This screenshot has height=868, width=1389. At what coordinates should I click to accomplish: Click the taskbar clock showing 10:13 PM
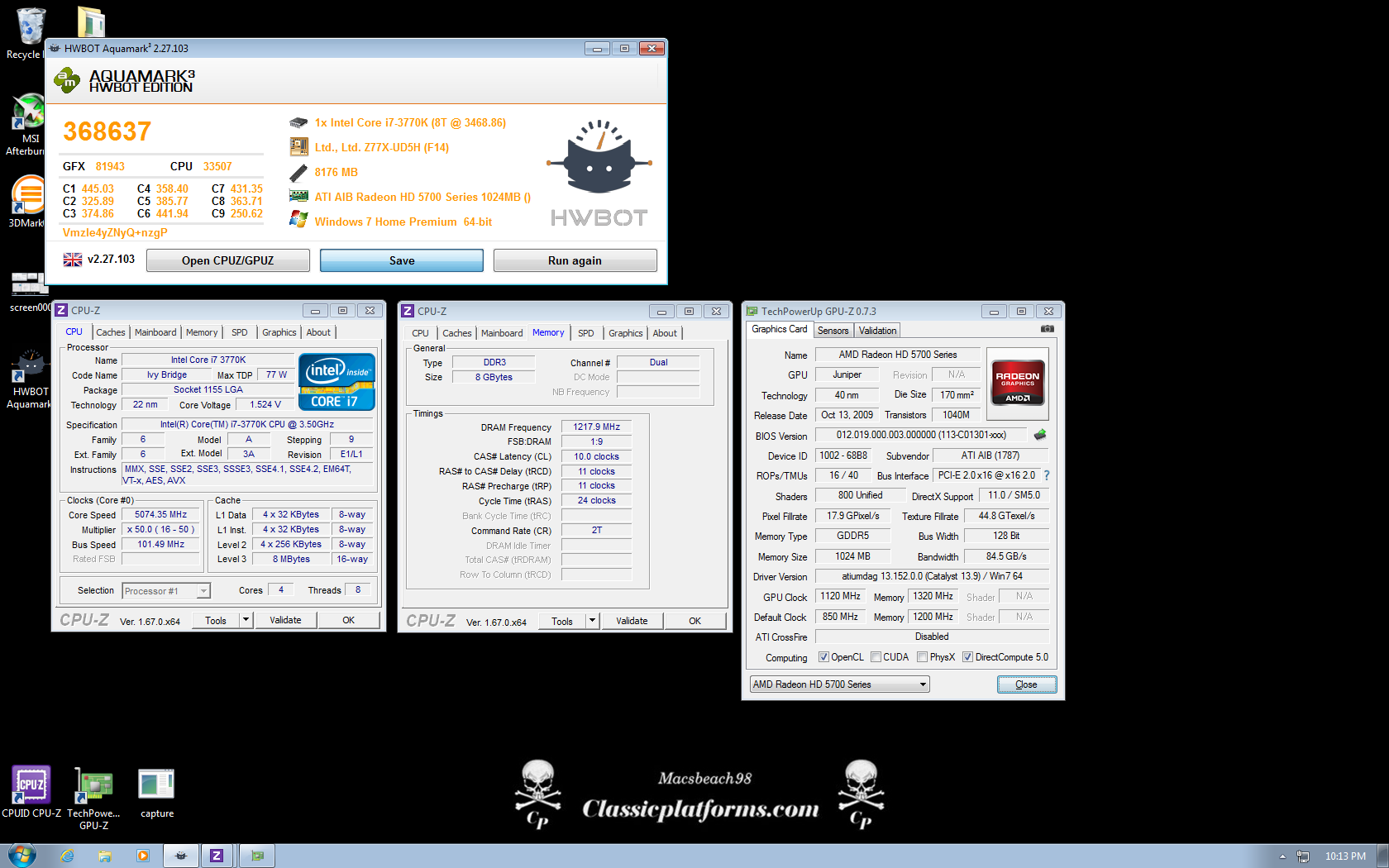[x=1345, y=856]
